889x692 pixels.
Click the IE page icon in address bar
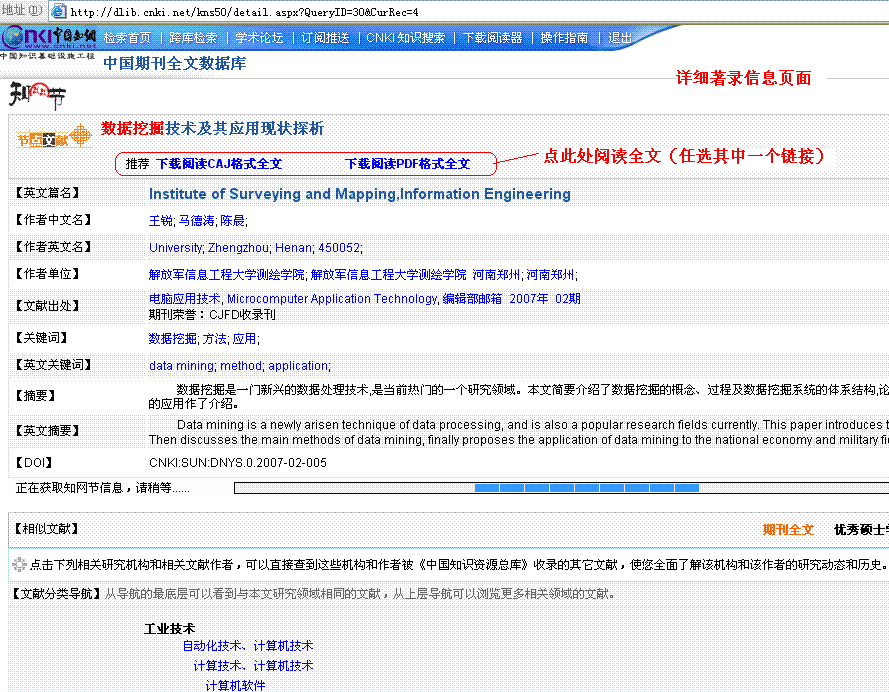click(x=58, y=11)
